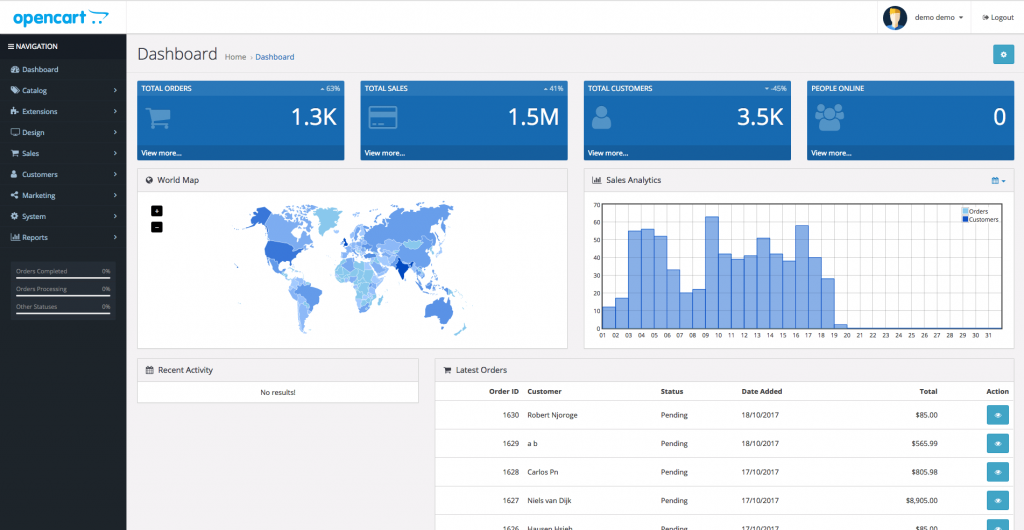1024x530 pixels.
Task: Click View more under Total Customers
Action: click(x=608, y=153)
